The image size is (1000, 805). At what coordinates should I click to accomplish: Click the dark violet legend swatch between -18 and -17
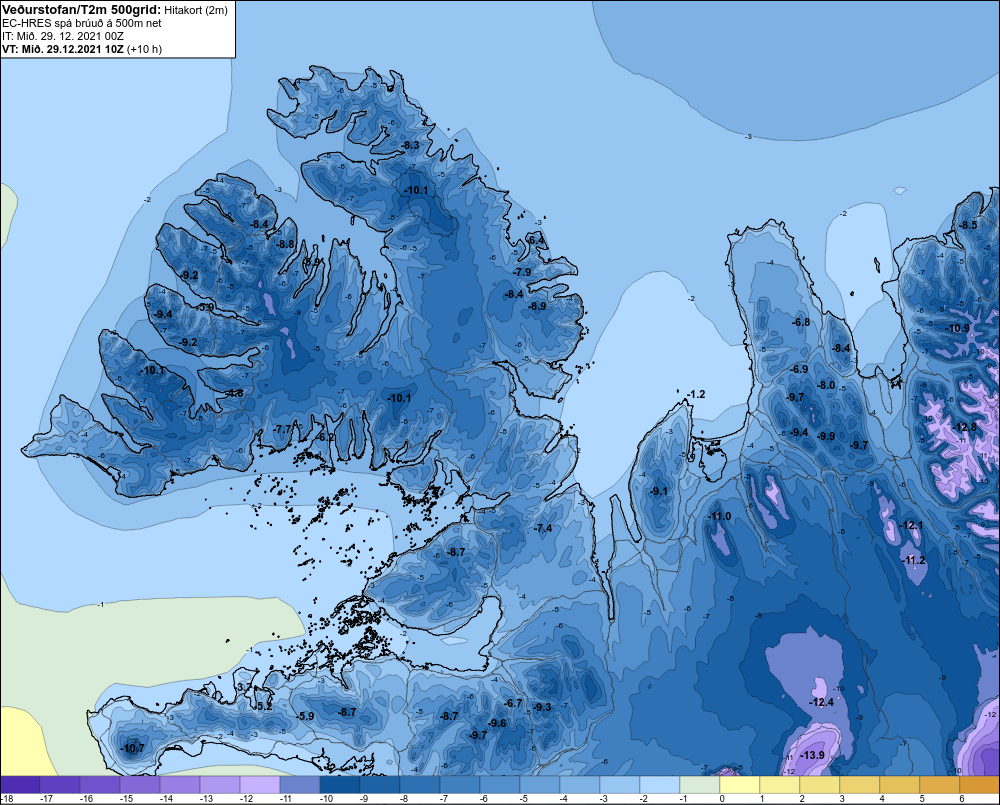pyautogui.click(x=20, y=785)
